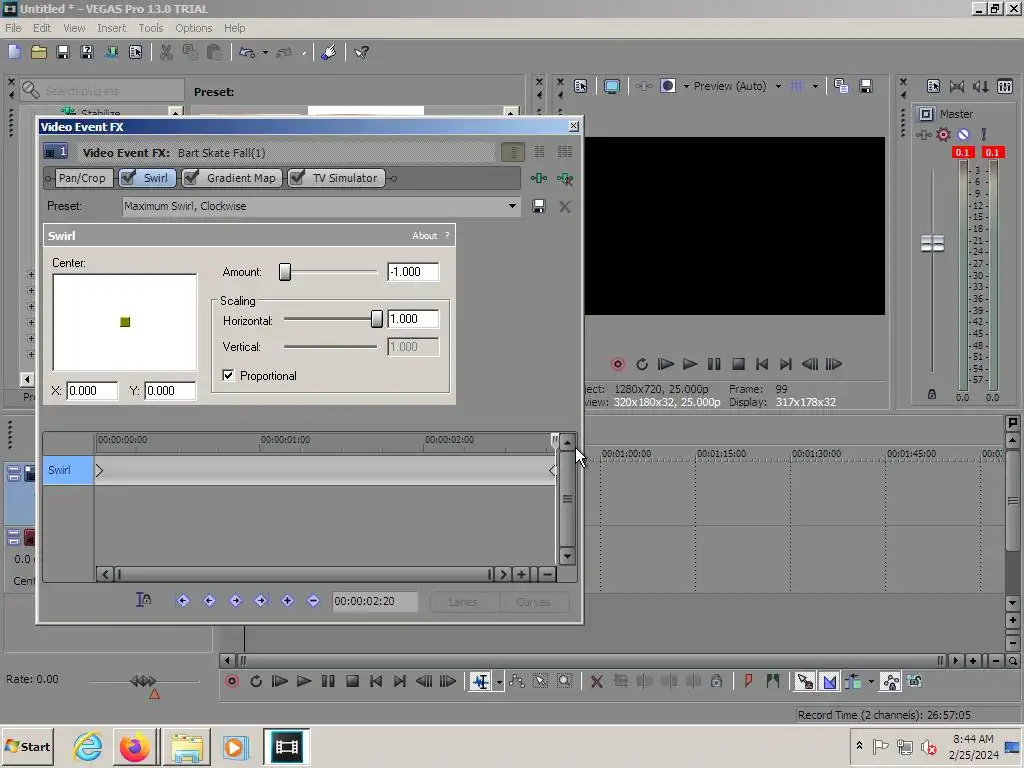
Task: Toggle the Swirl effect checkbox
Action: (x=129, y=178)
